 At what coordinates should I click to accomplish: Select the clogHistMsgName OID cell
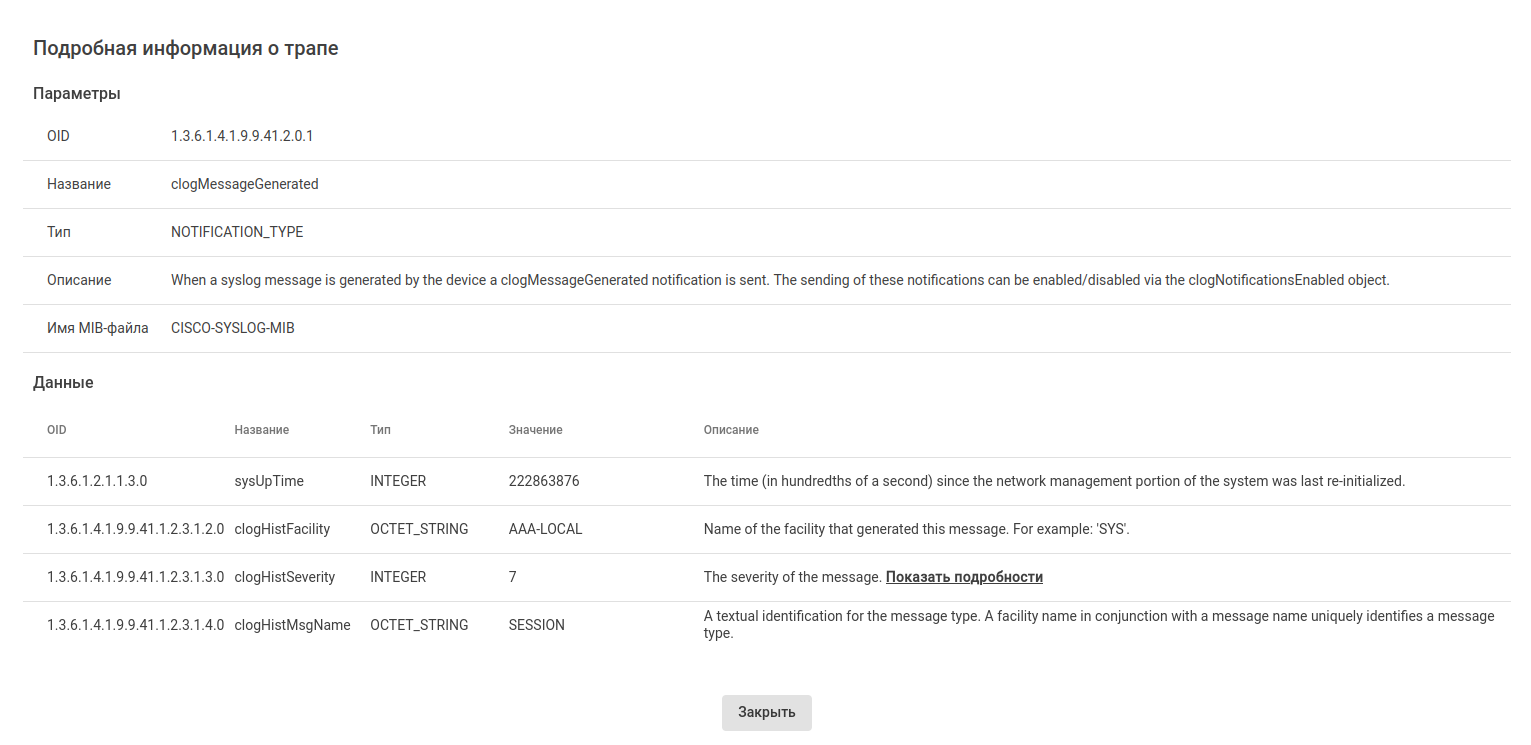(x=135, y=625)
